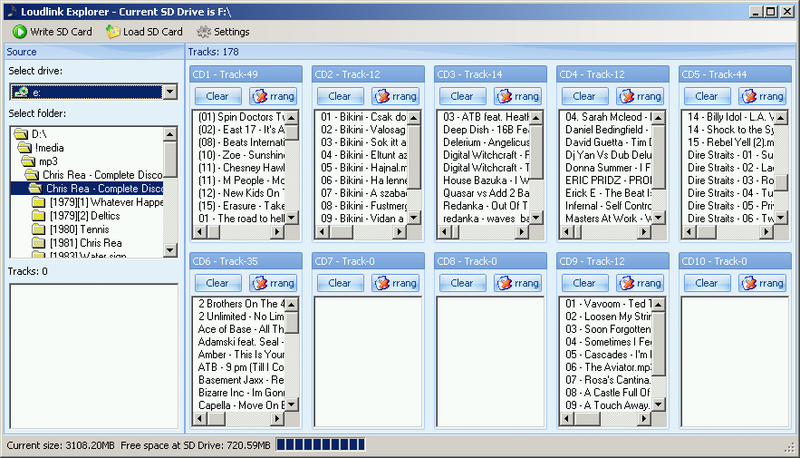This screenshot has height=458, width=800.
Task: Click the rrang button in CD8 panel
Action: (x=518, y=283)
